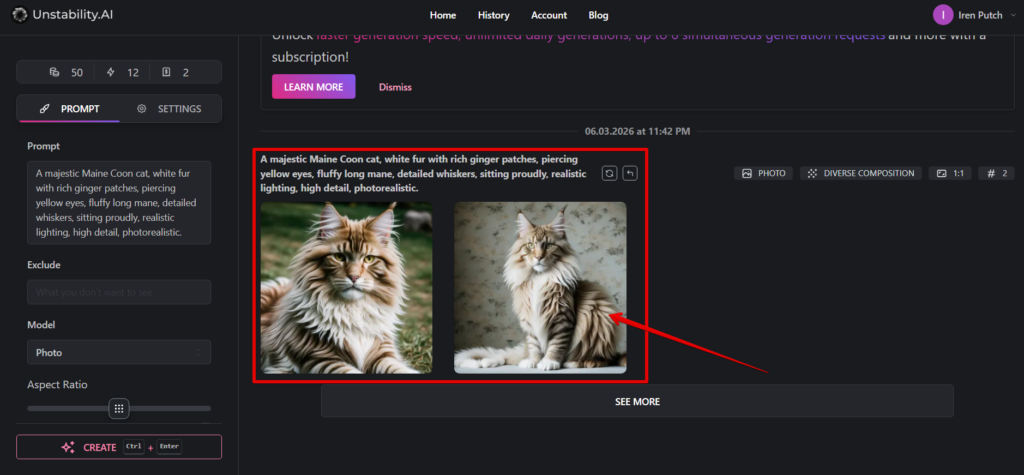1024x475 pixels.
Task: Click the 1:1 aspect ratio tag
Action: tap(950, 173)
